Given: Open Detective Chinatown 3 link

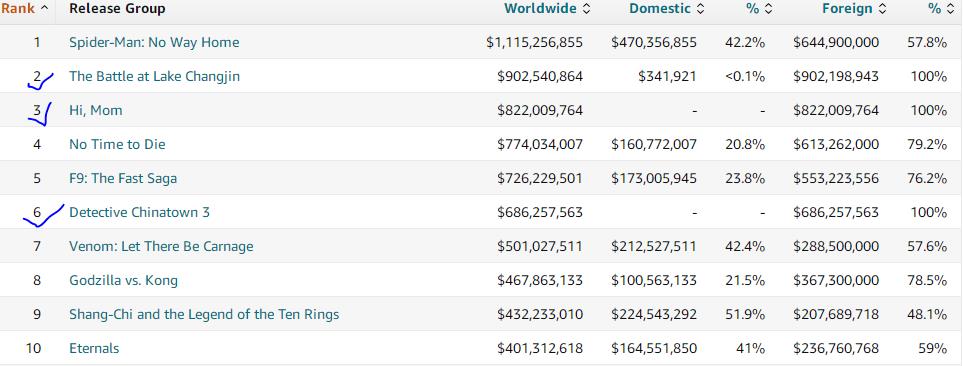Looking at the screenshot, I should point(139,212).
